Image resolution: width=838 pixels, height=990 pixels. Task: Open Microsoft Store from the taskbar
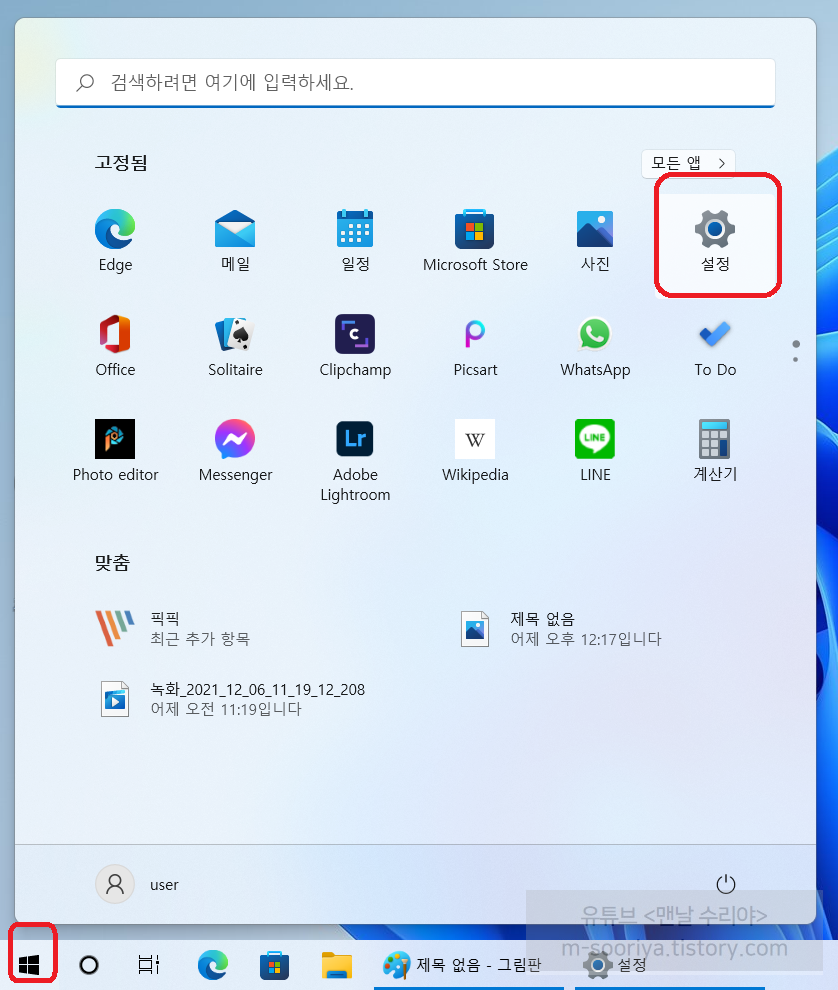pyautogui.click(x=274, y=965)
